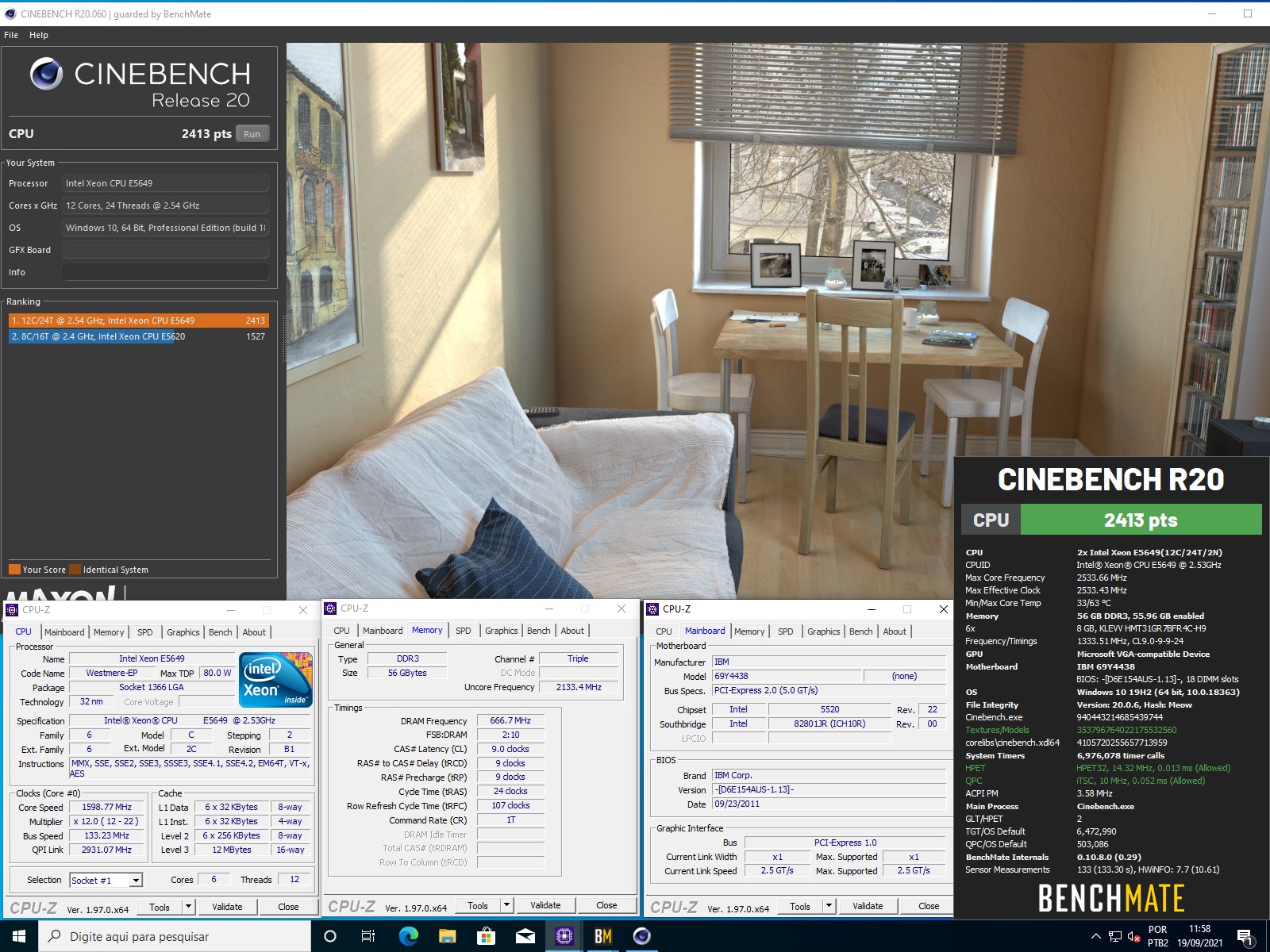This screenshot has width=1270, height=952.
Task: Click the green 2413 pts BenchMate score bar
Action: 1141,520
